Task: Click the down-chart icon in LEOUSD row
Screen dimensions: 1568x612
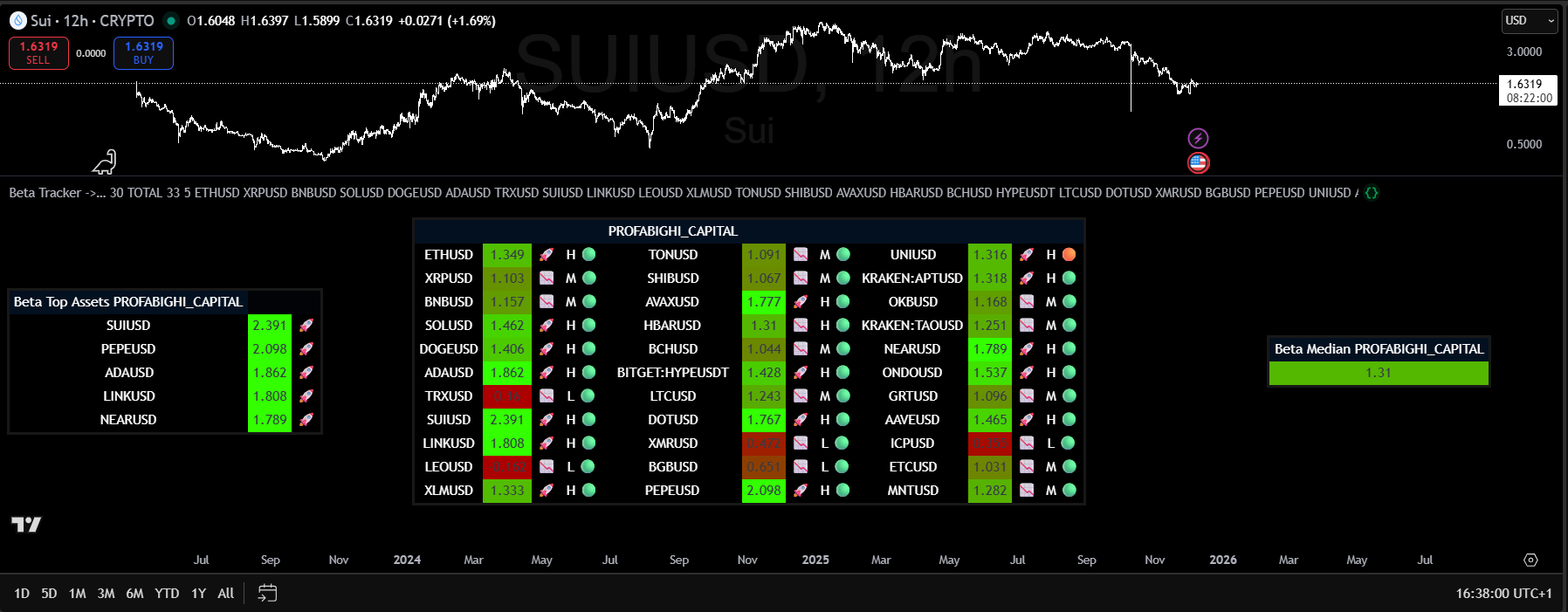Action: click(547, 467)
